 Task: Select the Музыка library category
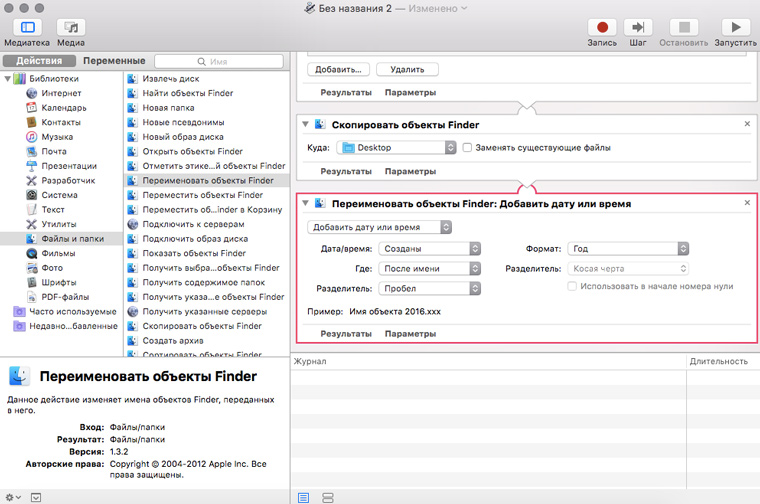click(56, 137)
